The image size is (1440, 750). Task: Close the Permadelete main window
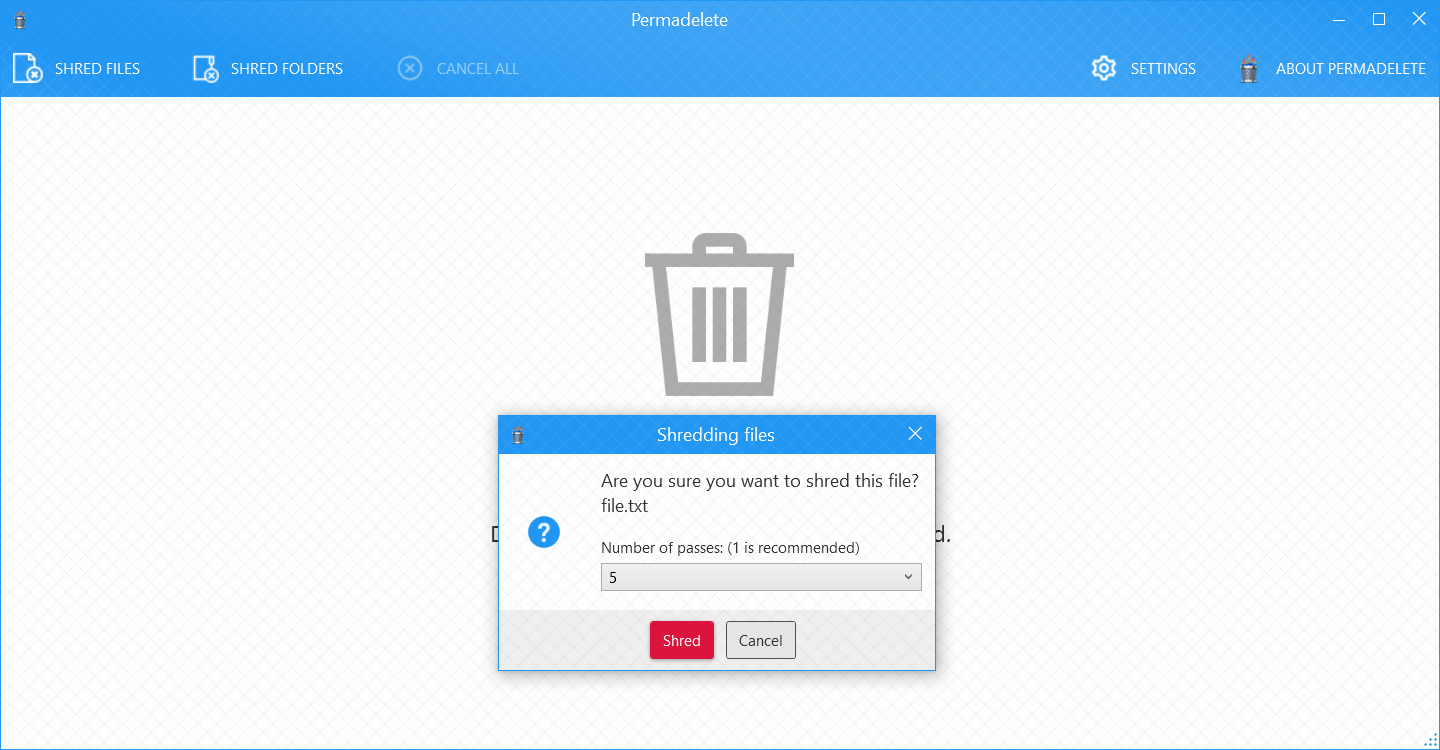click(1419, 19)
